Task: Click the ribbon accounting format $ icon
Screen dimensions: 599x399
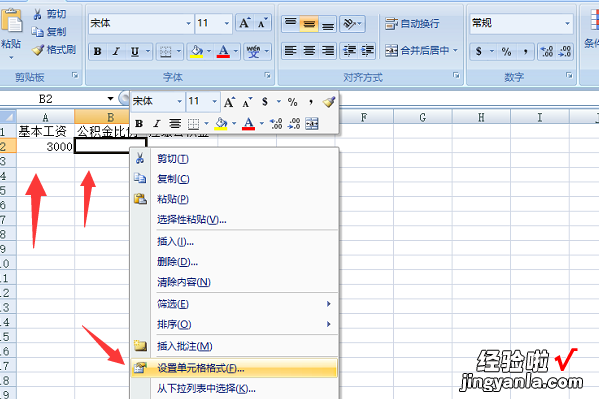Action: point(479,52)
